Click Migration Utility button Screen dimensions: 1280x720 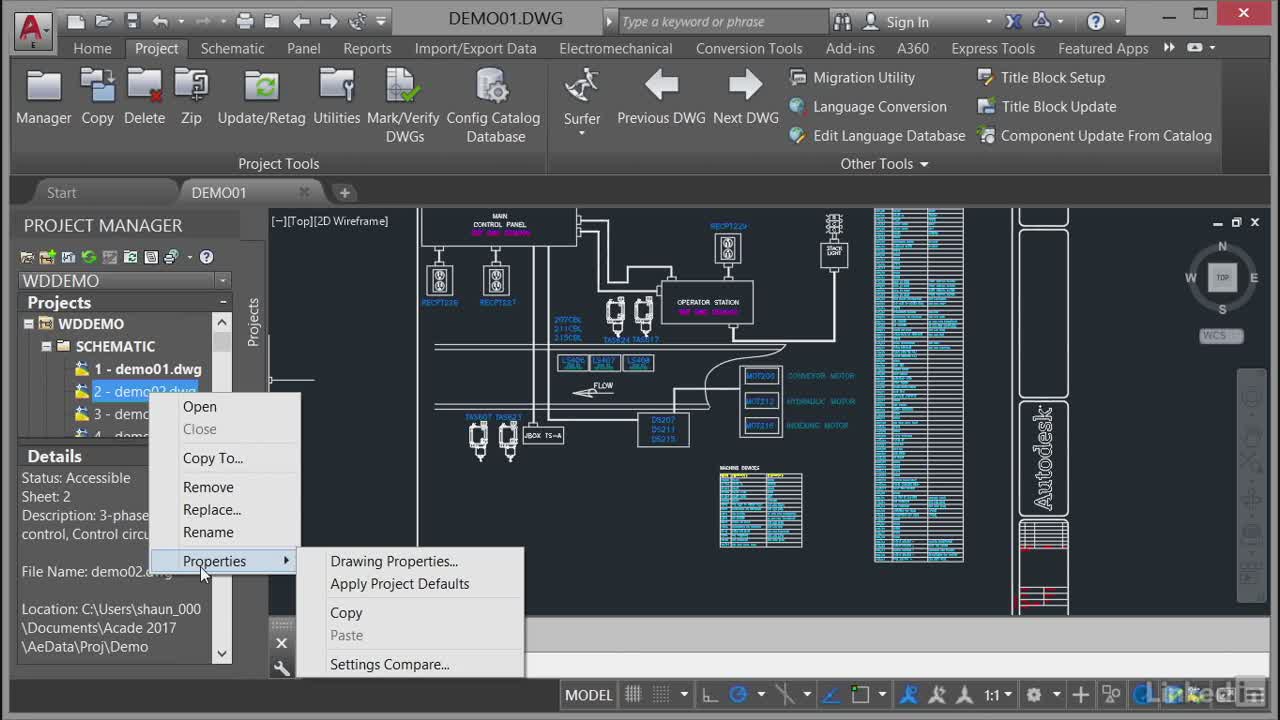(x=853, y=77)
